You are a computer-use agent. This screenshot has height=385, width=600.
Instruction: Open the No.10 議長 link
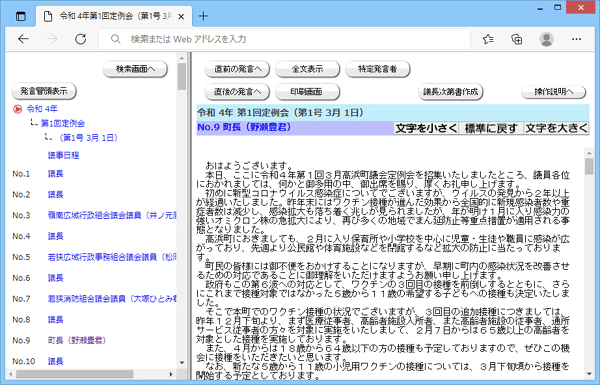pos(55,361)
